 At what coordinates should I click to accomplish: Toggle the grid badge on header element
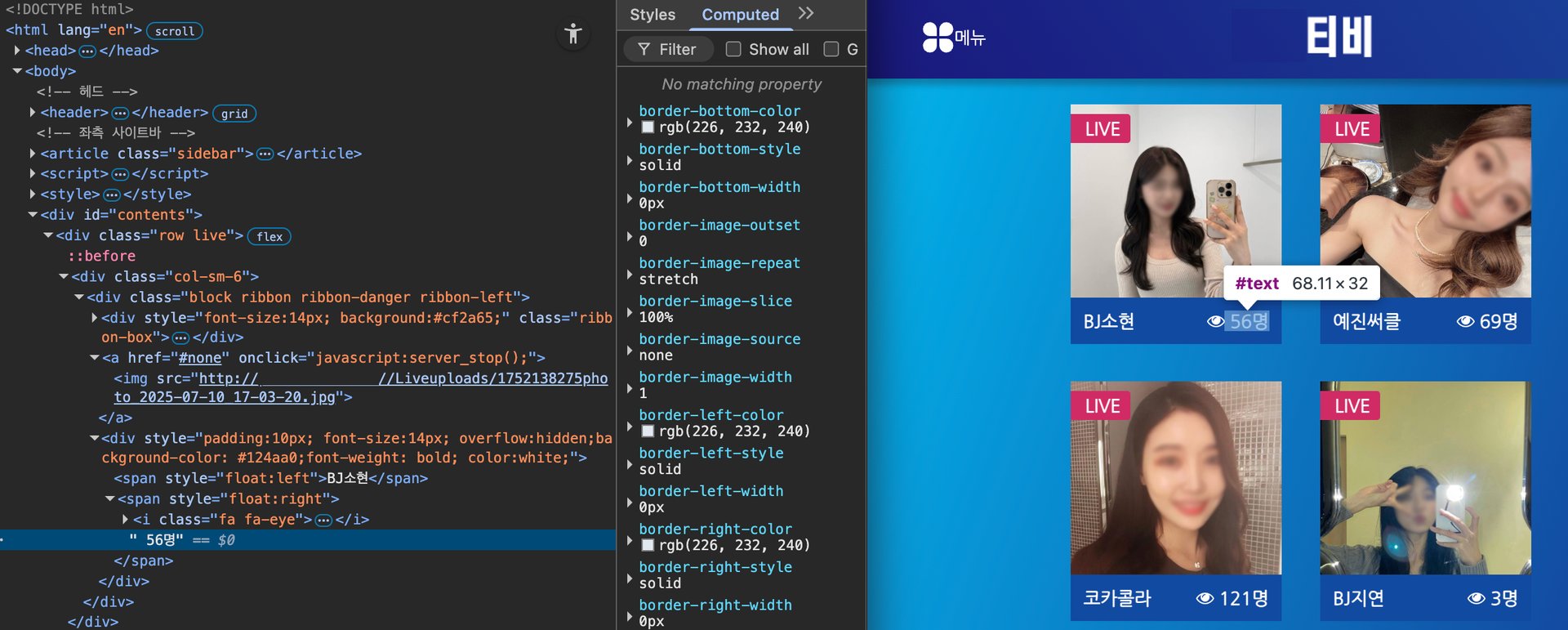[234, 114]
